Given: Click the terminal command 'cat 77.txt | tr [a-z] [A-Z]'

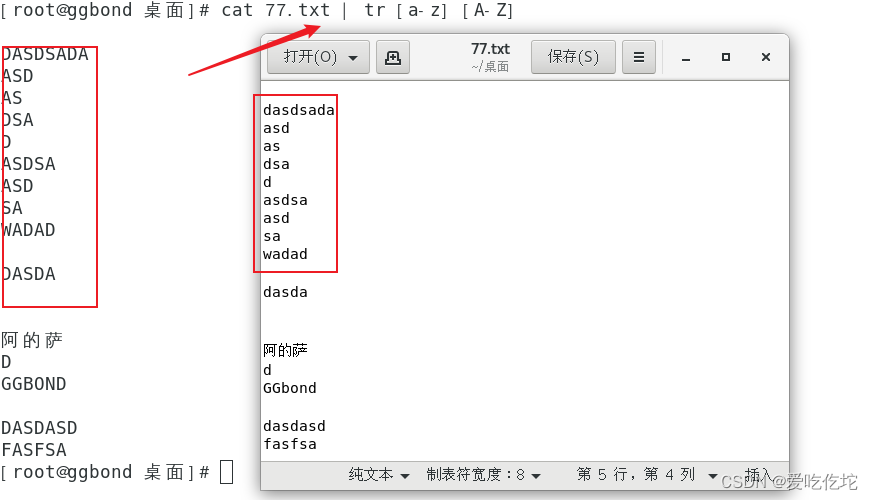Looking at the screenshot, I should (367, 11).
